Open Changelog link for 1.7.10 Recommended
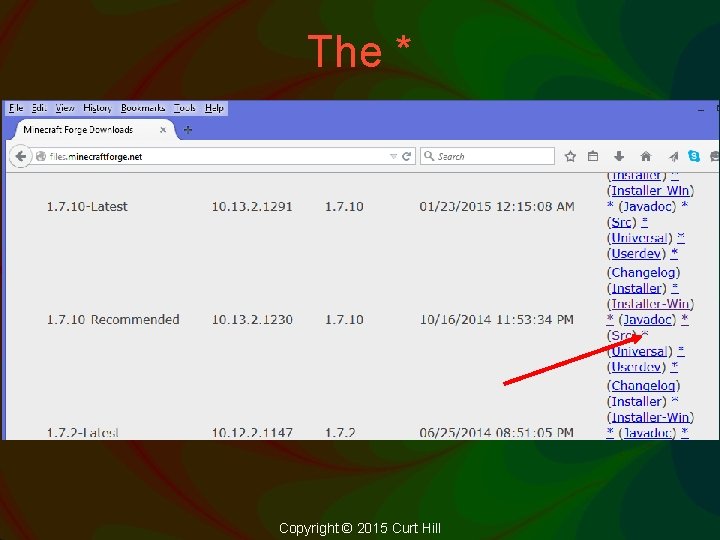The height and width of the screenshot is (540, 720). 643,273
